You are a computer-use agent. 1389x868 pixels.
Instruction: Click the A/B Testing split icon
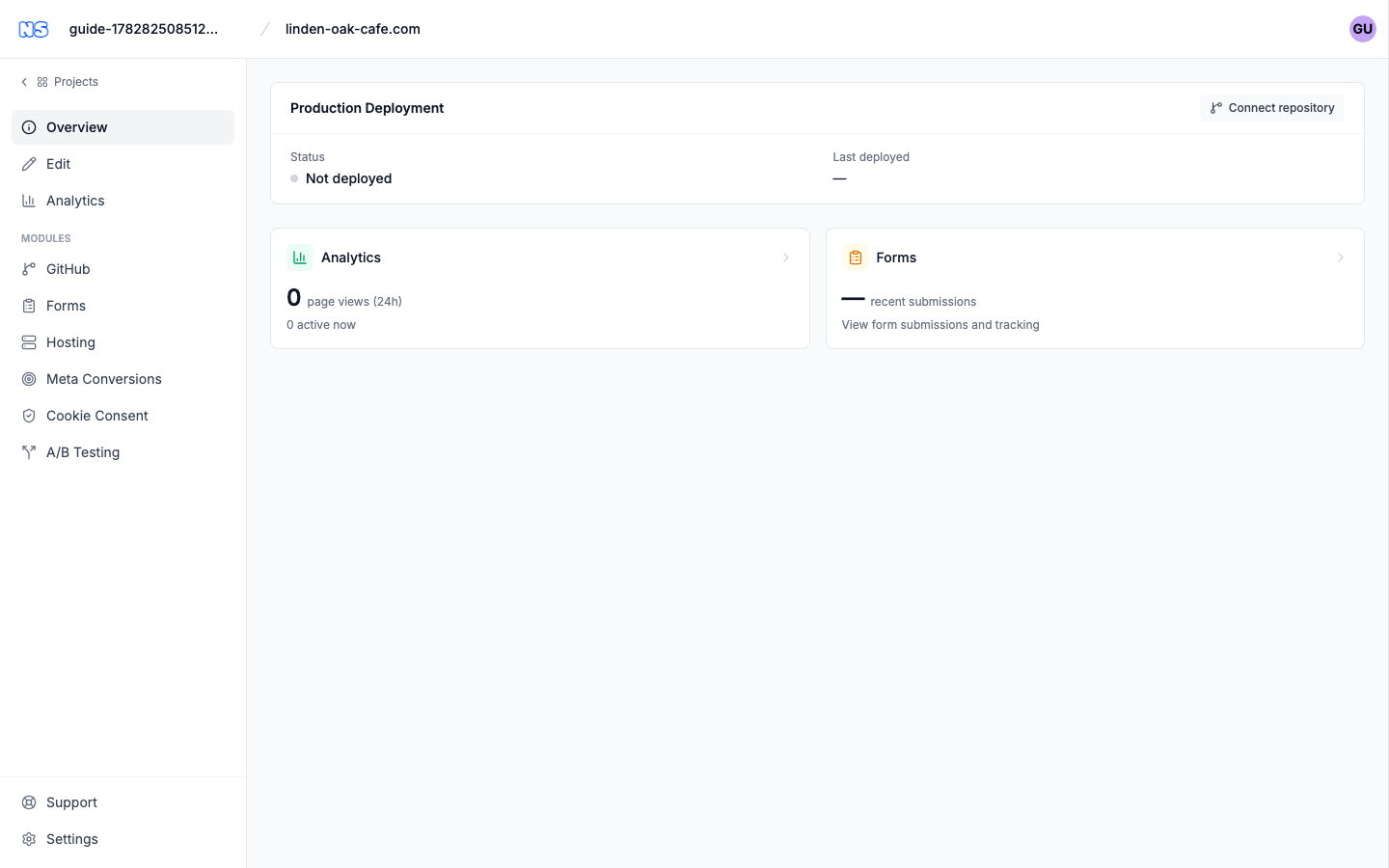pyautogui.click(x=29, y=452)
